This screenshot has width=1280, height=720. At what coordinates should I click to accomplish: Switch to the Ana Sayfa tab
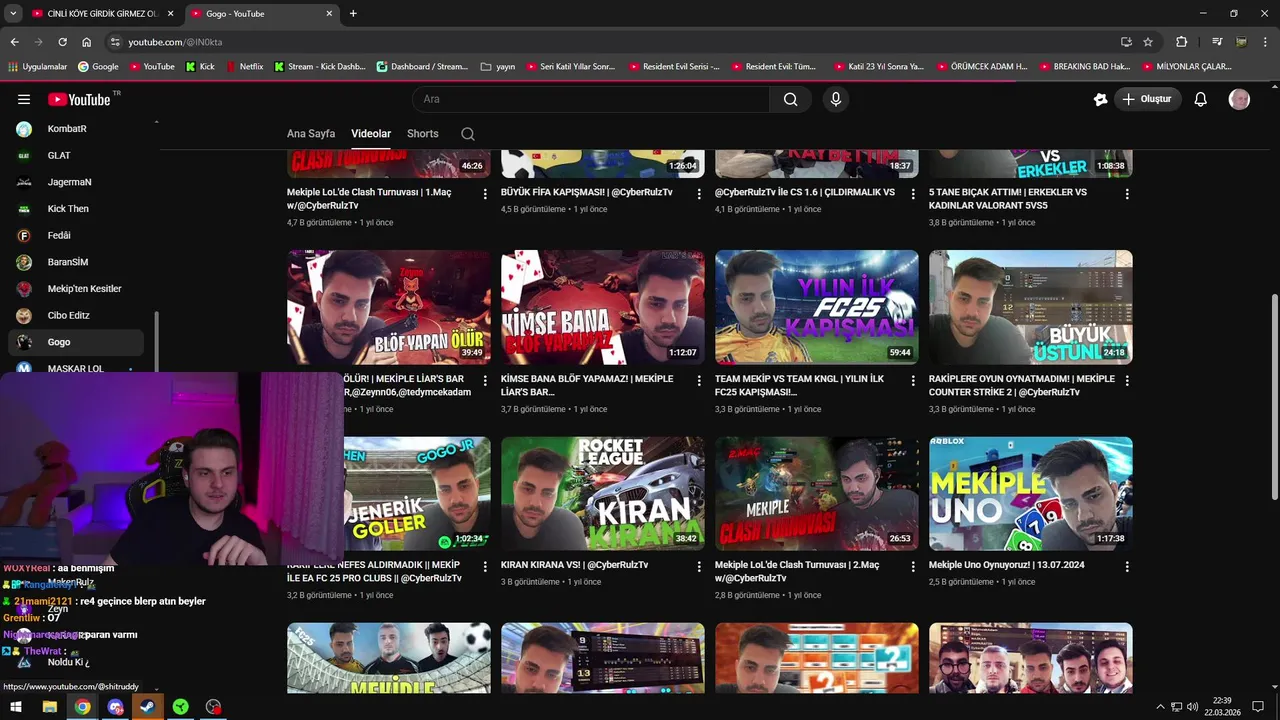coord(311,134)
